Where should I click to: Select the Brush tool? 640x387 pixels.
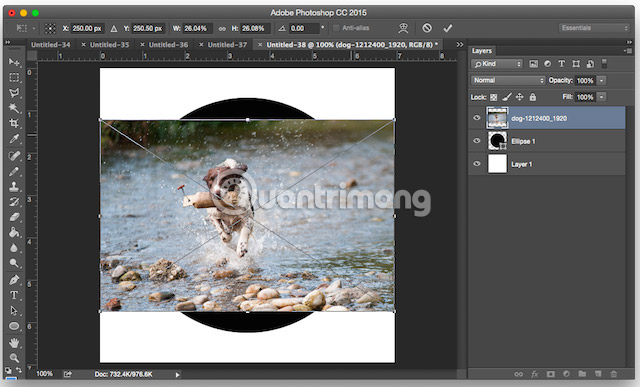tap(14, 171)
